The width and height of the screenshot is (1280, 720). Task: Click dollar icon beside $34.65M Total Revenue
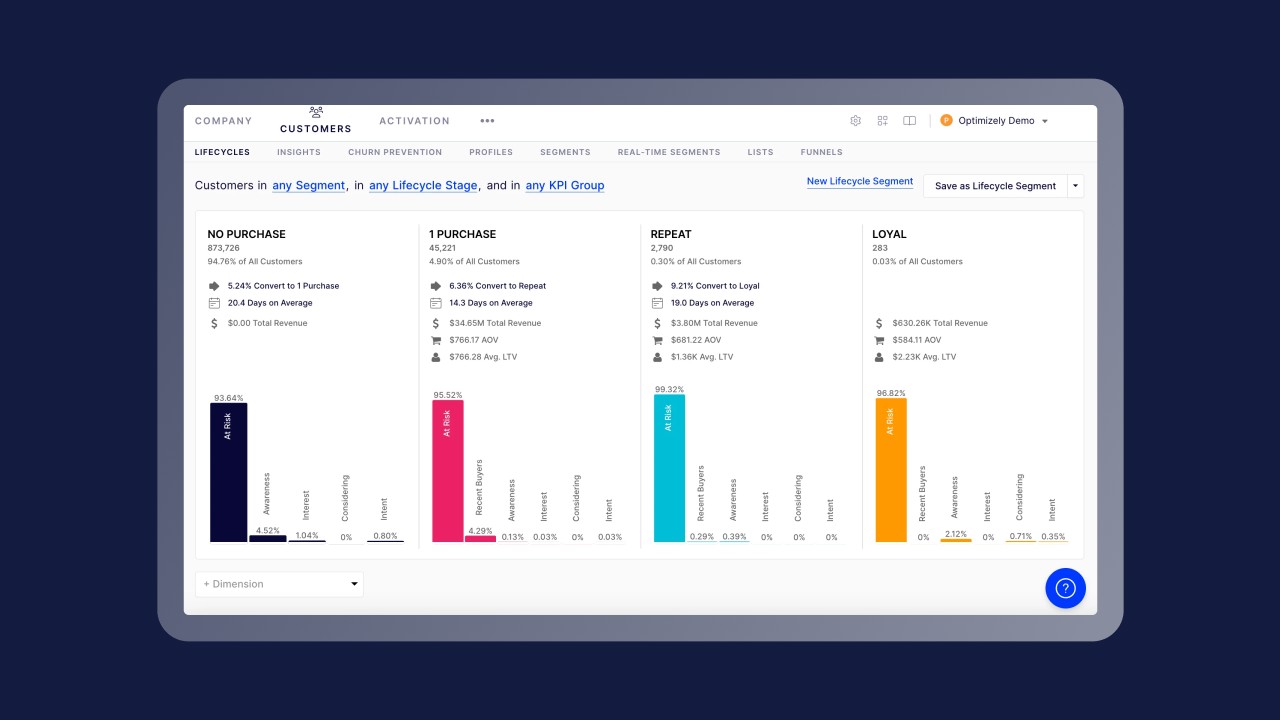point(435,323)
